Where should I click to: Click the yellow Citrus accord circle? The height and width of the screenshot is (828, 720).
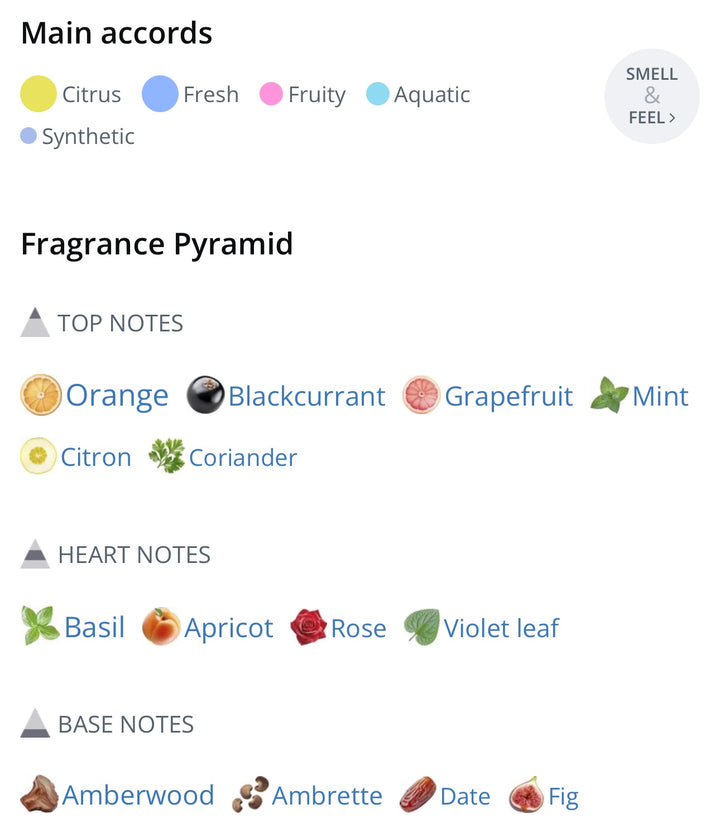pos(39,94)
